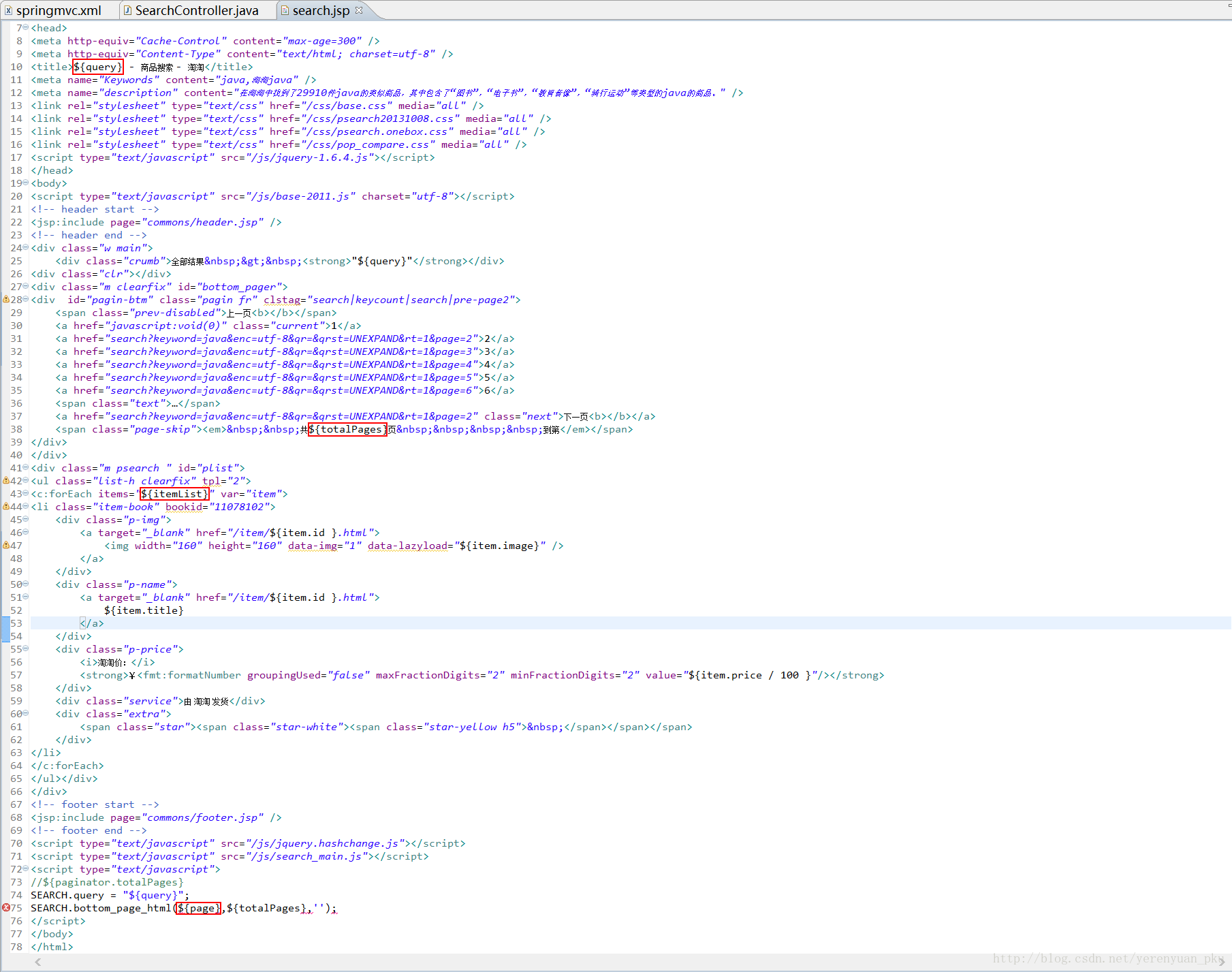
Task: Collapse the p-name div fold at line 50
Action: 26,584
